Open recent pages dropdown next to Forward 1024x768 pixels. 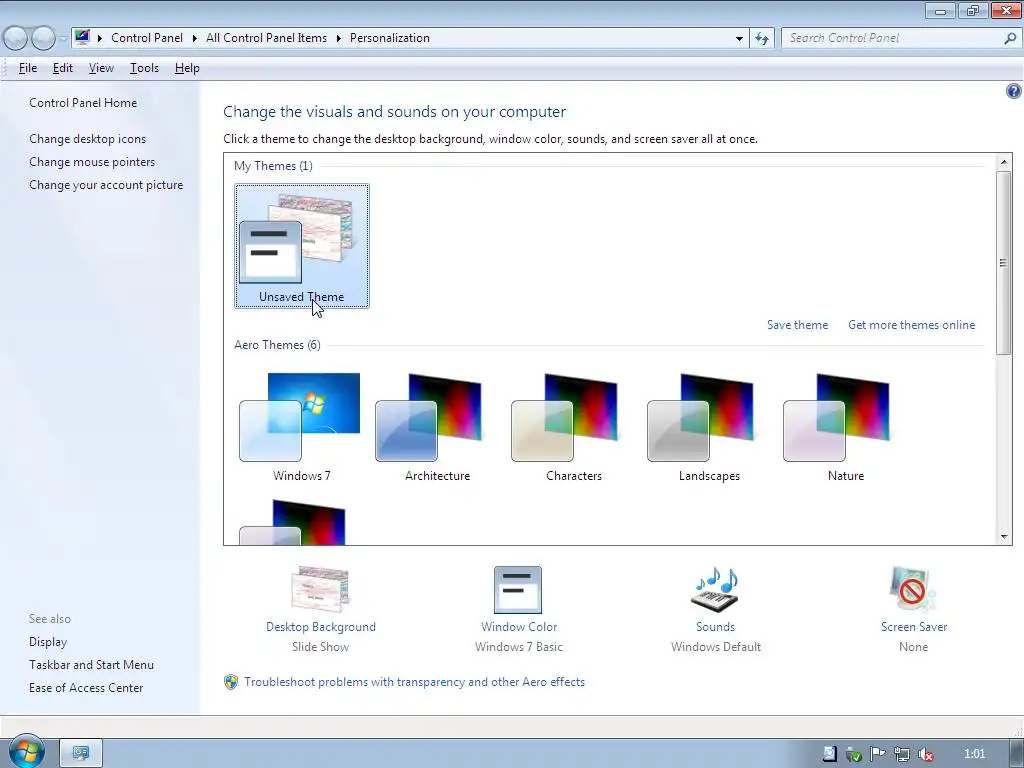click(x=63, y=39)
